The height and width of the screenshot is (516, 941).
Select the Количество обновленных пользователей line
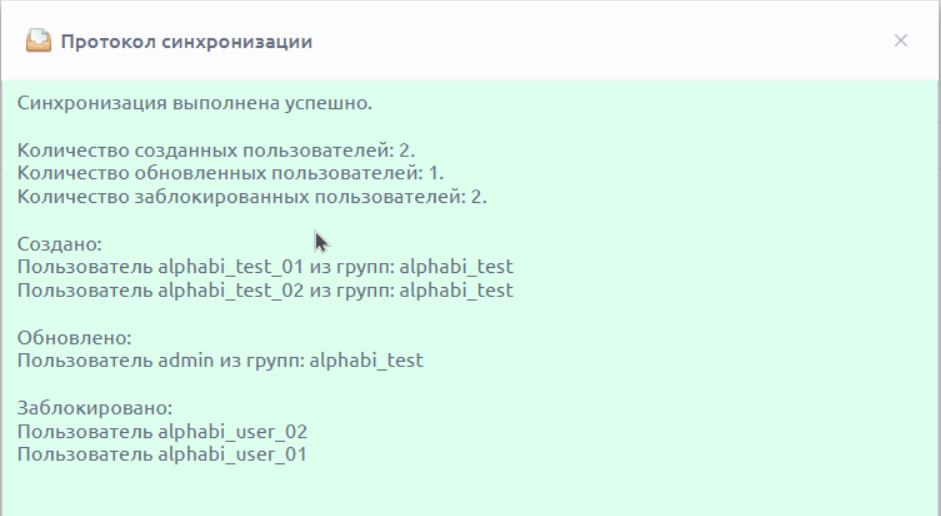[230, 173]
